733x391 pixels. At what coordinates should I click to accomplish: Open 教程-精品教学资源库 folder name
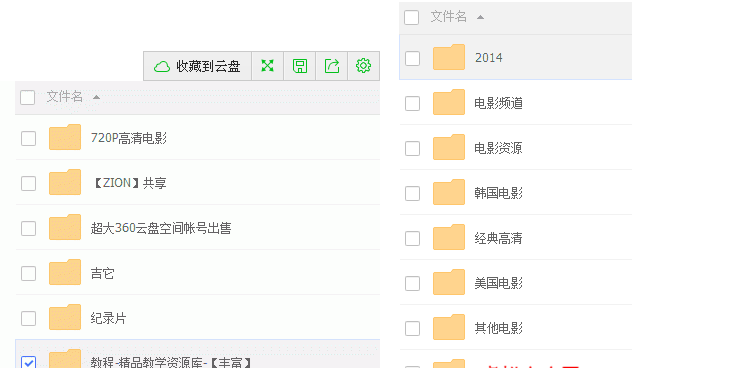[x=172, y=362]
